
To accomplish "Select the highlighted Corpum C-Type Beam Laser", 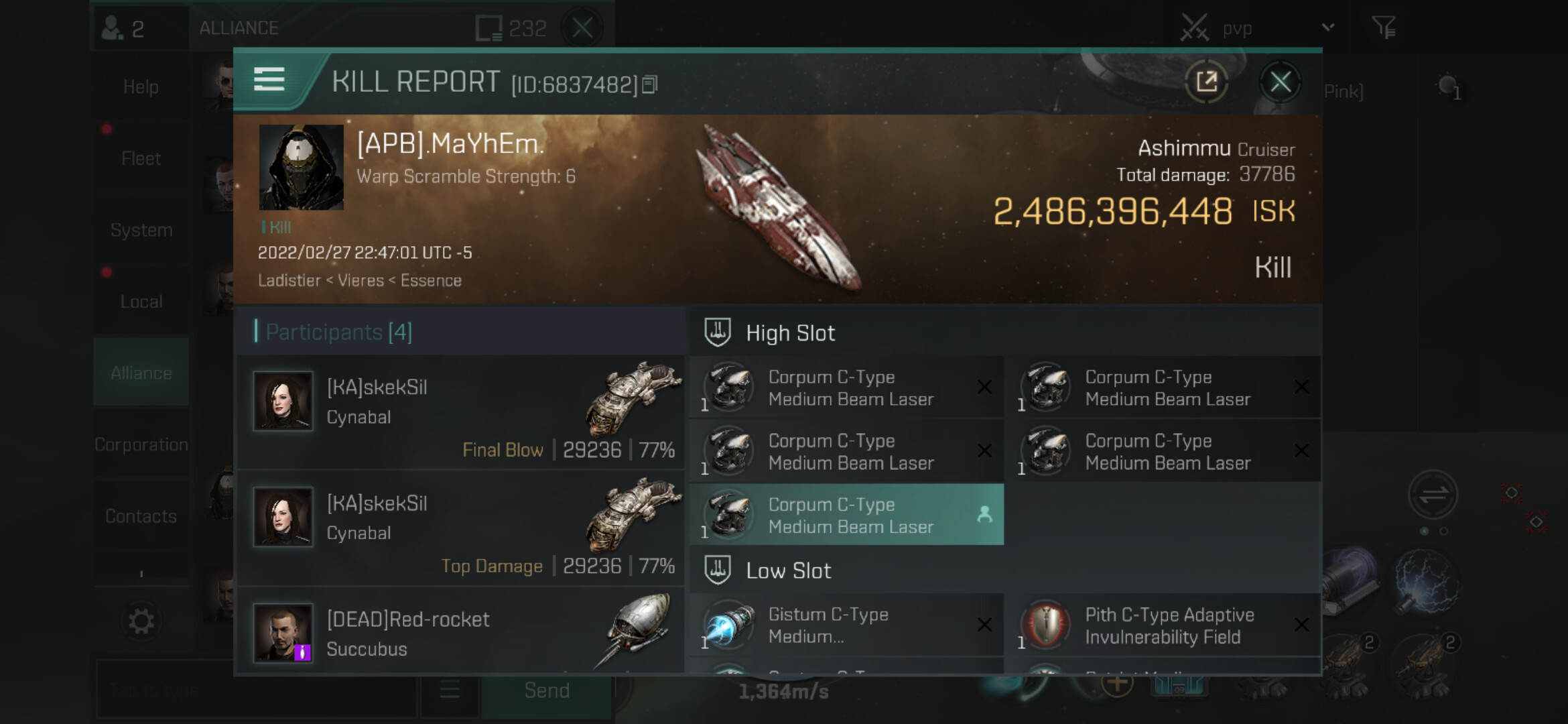I will (847, 515).
